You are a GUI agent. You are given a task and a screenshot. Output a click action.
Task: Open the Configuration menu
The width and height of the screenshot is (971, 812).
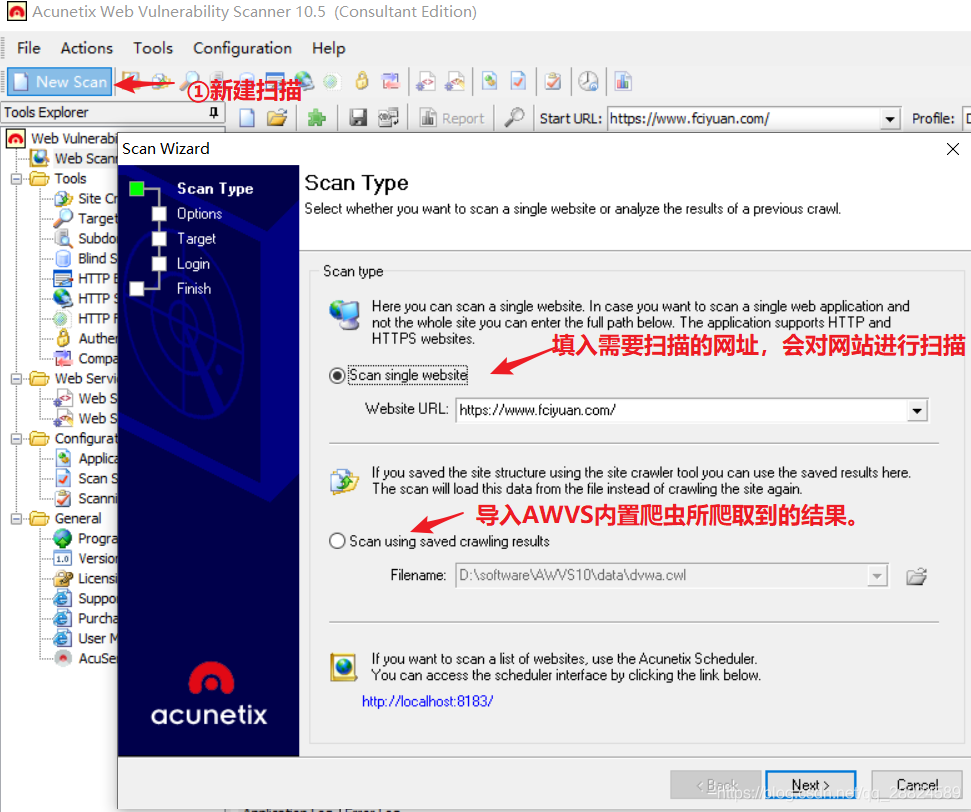click(242, 48)
